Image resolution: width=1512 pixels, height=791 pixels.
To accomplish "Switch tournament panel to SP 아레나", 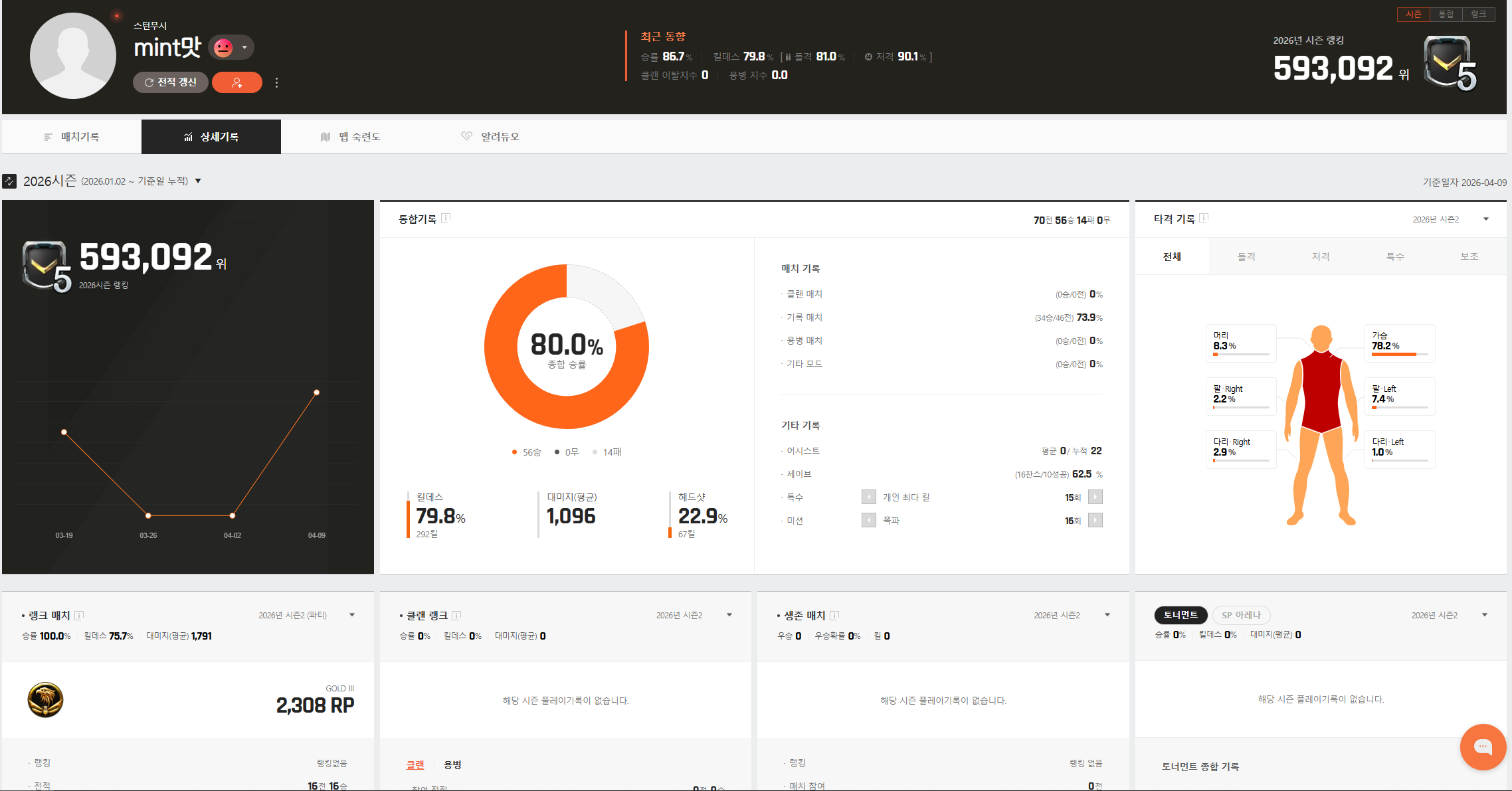I will pos(1241,615).
